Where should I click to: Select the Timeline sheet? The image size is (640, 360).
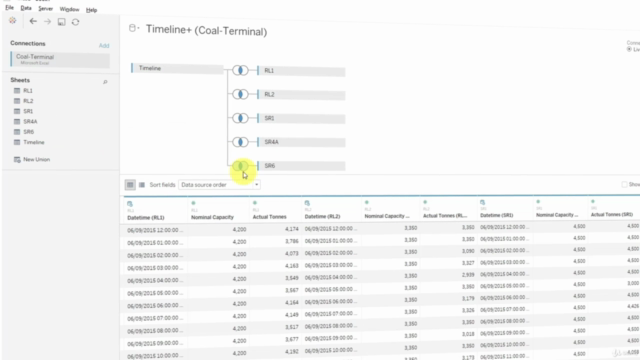tap(33, 142)
